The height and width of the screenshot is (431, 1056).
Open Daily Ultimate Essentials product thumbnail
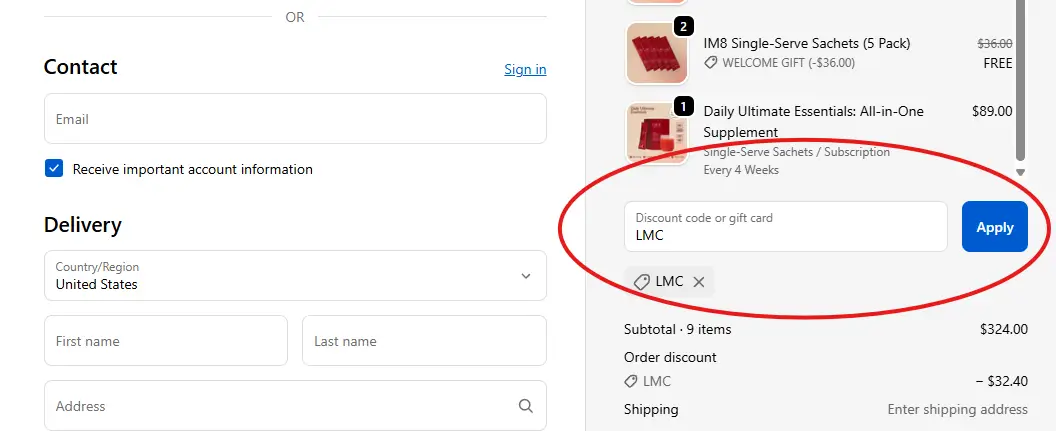pos(657,133)
